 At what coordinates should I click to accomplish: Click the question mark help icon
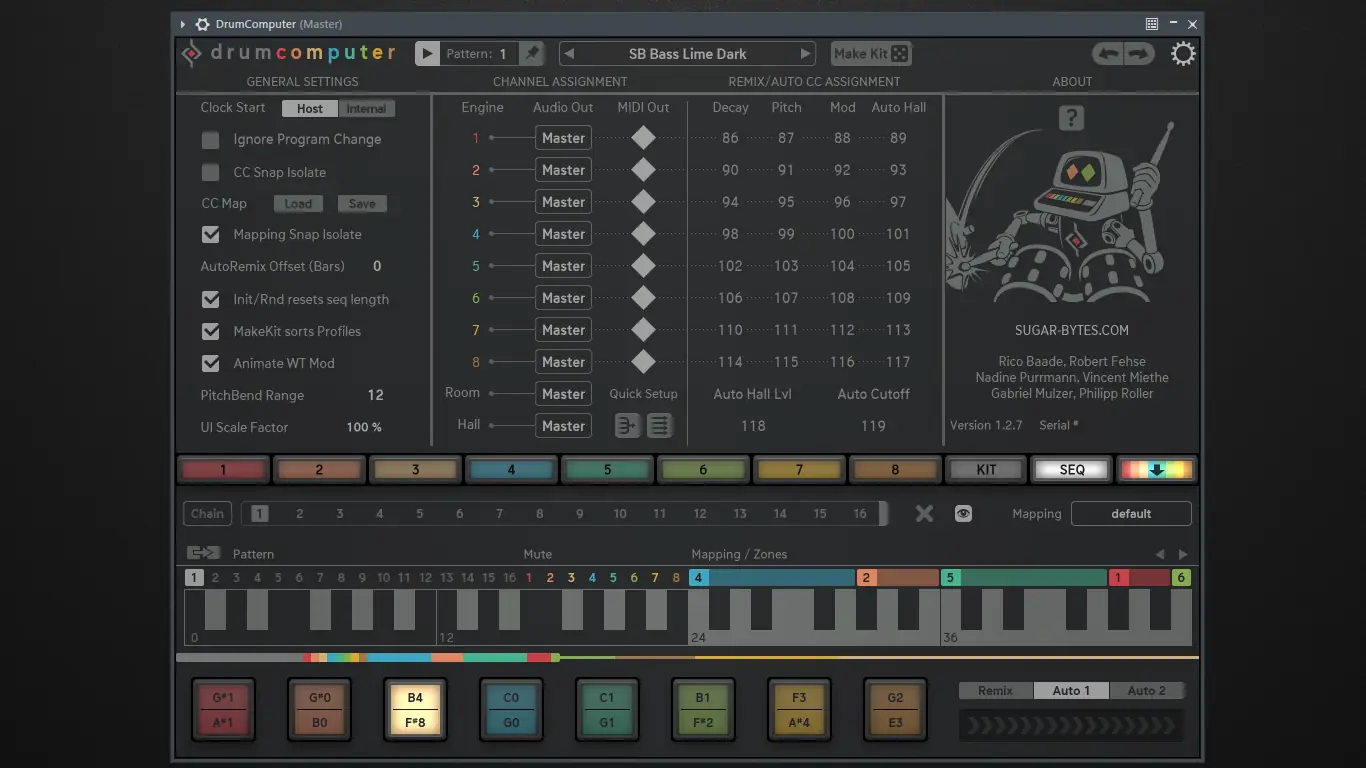click(x=1071, y=118)
